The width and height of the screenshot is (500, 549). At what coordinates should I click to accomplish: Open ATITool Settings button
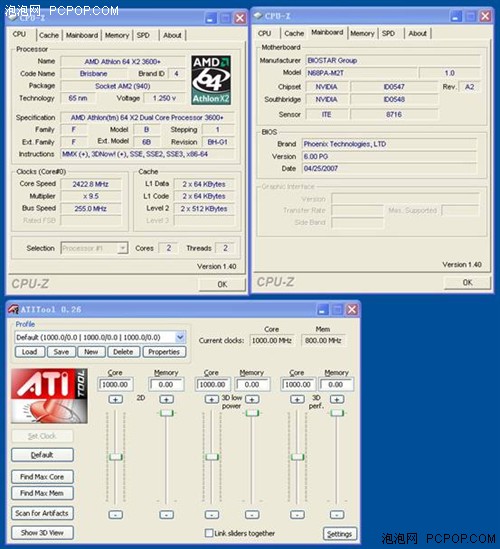click(339, 534)
